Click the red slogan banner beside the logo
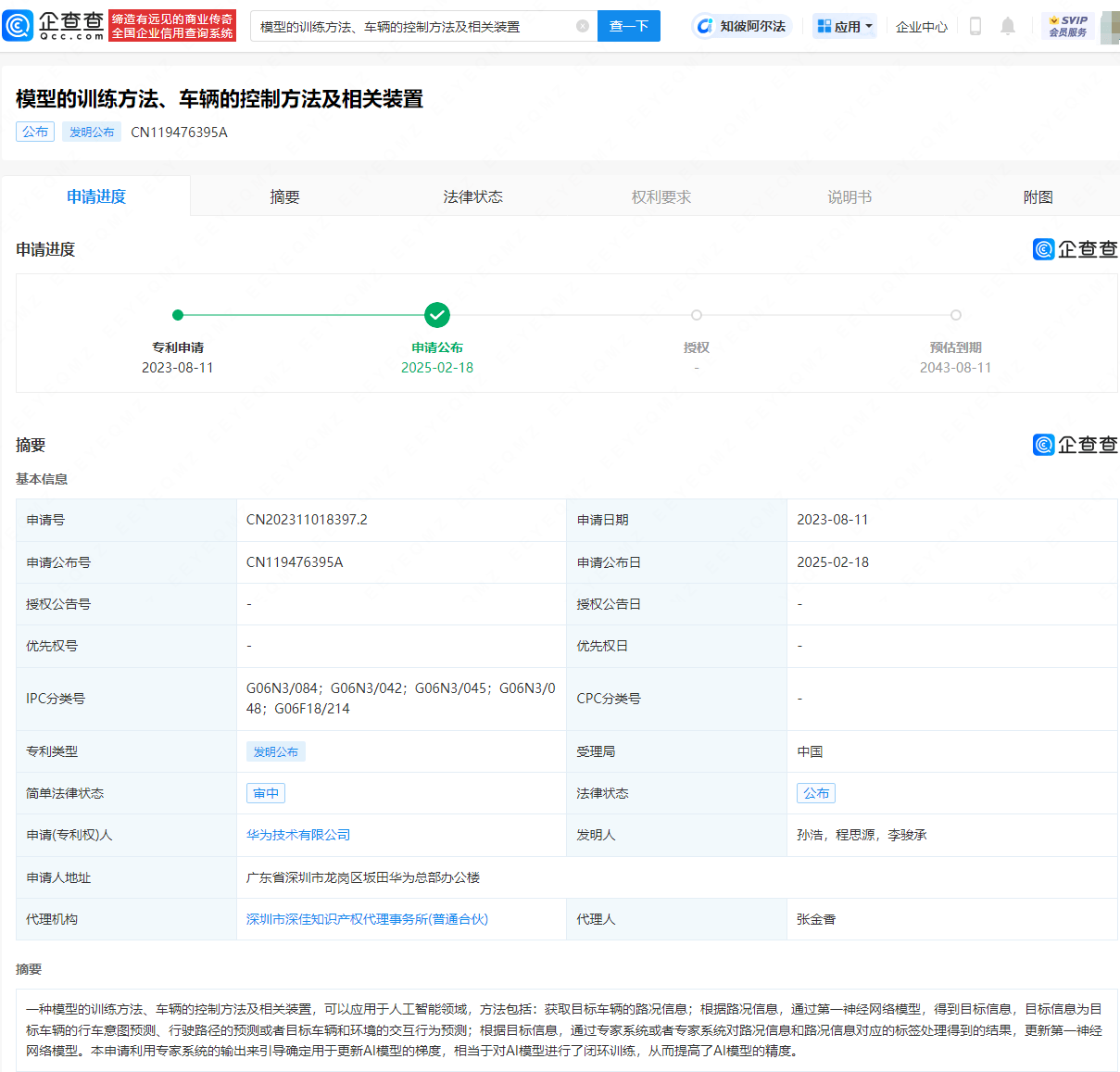Viewport: 1120px width, 1072px height. [172, 26]
